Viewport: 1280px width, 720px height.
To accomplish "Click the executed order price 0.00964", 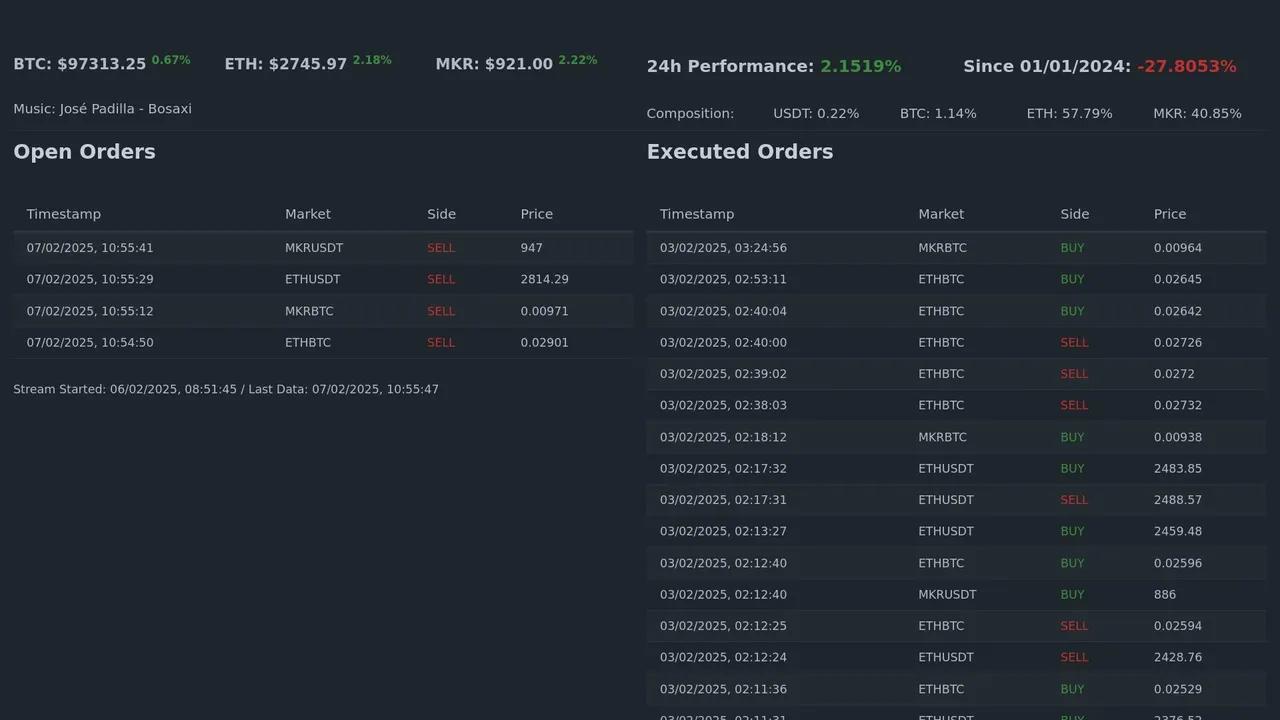I will [1178, 248].
